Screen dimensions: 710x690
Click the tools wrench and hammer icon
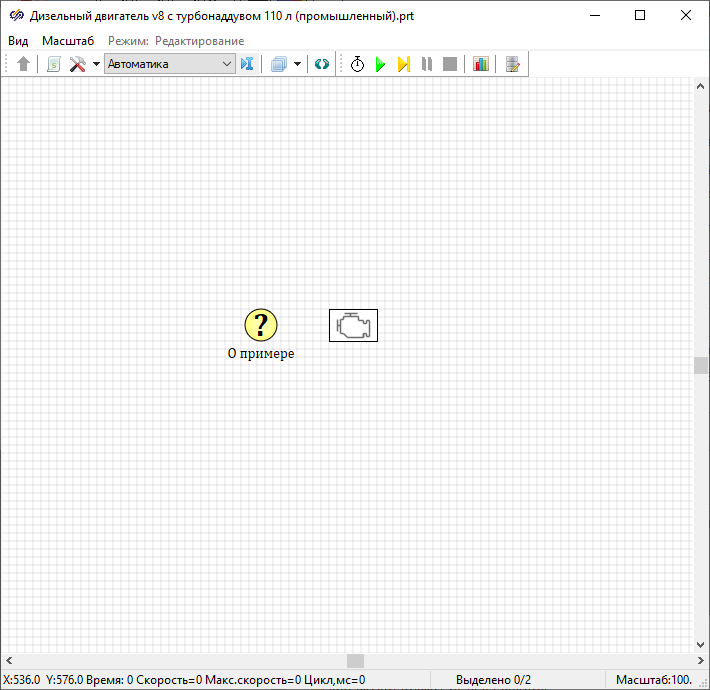point(77,64)
